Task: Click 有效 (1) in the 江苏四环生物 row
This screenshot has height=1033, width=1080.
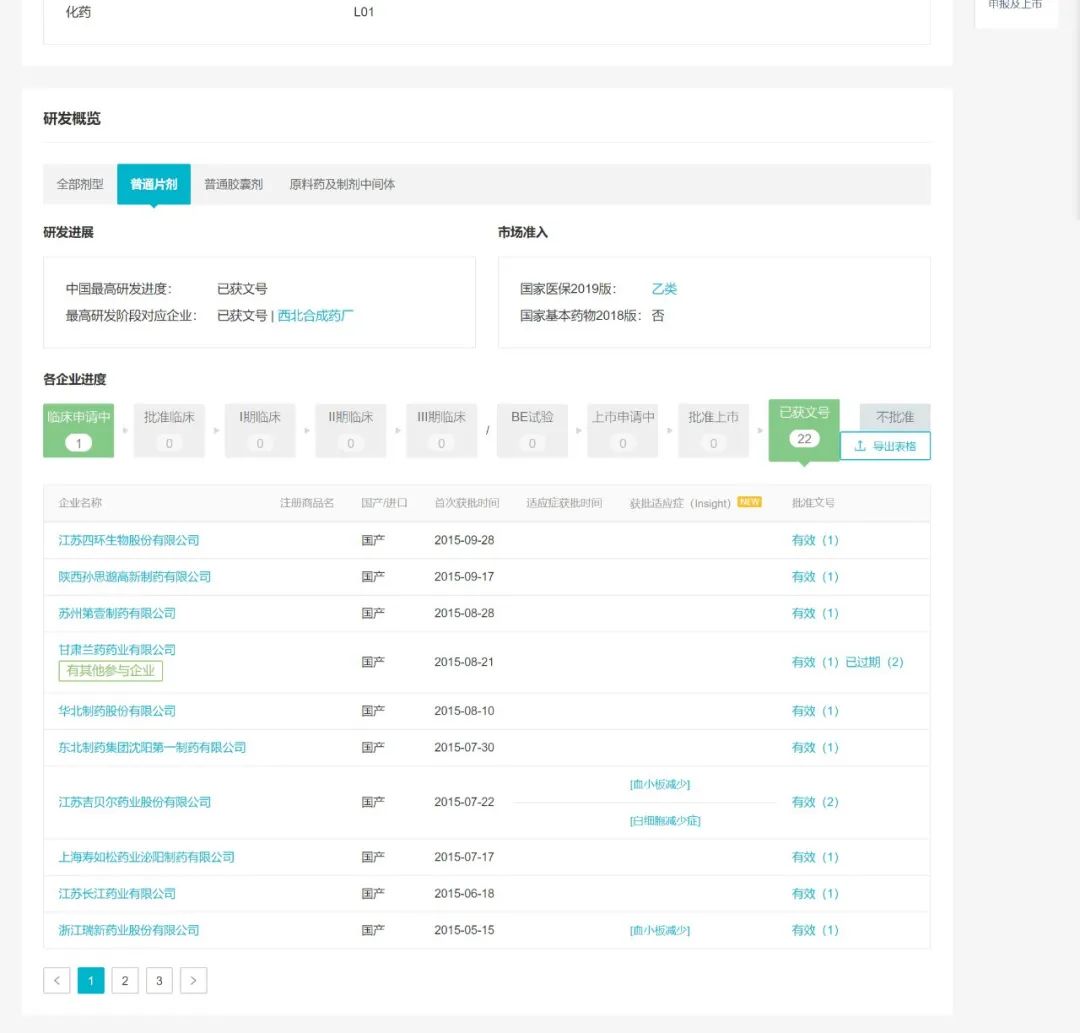Action: pyautogui.click(x=816, y=540)
